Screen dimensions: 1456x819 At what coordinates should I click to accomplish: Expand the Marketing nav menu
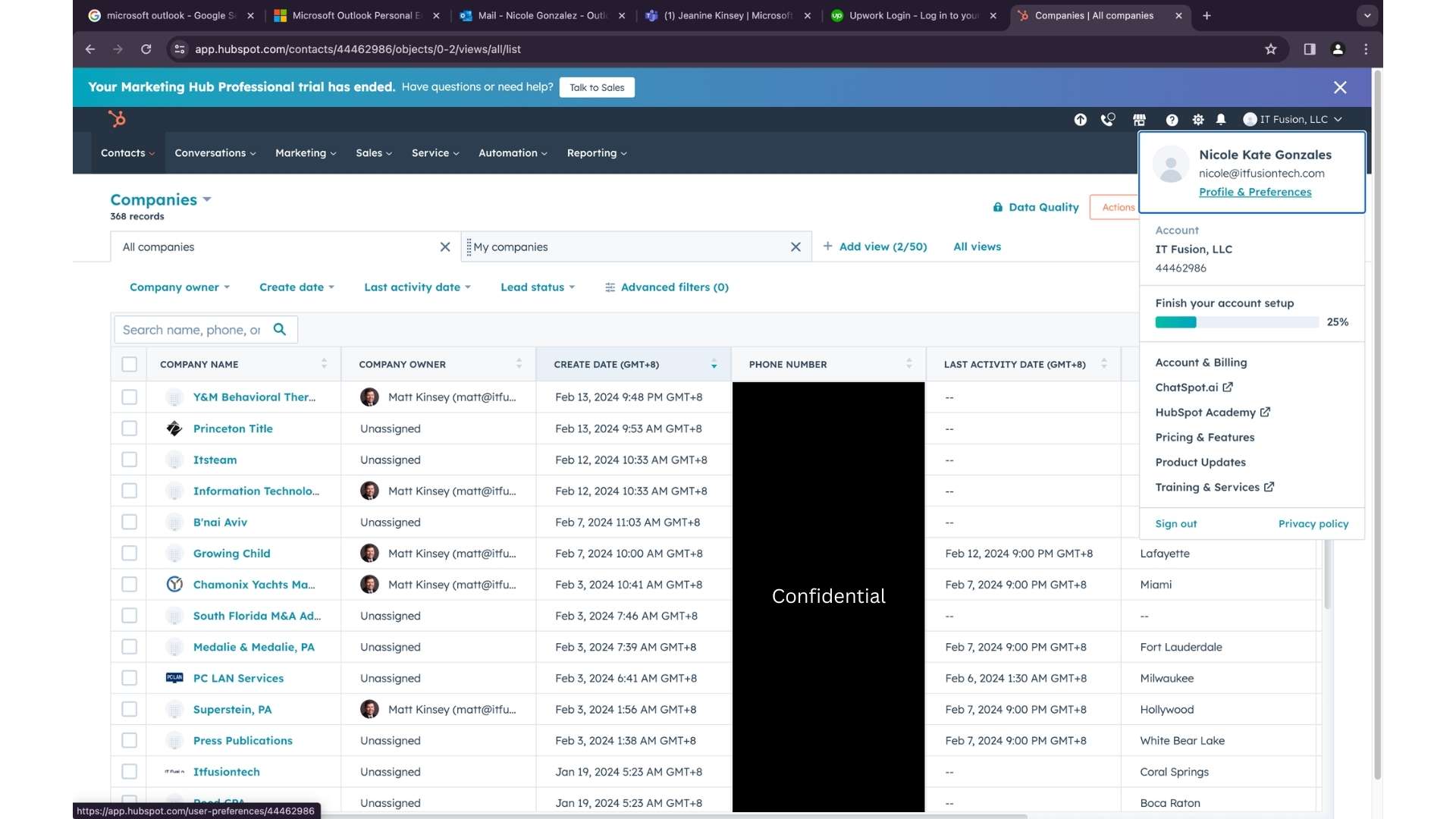coord(306,153)
